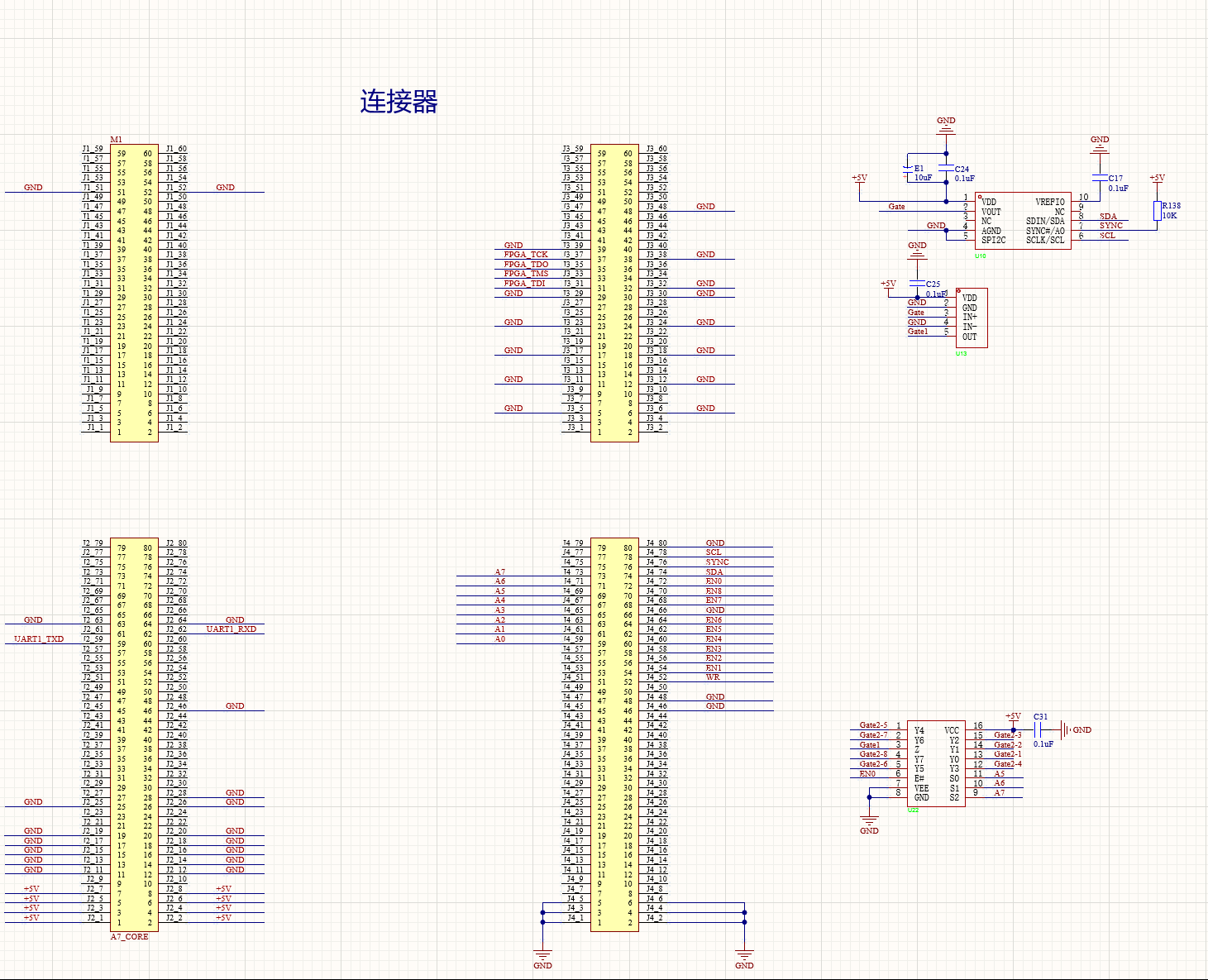This screenshot has height=980, width=1208.
Task: Select the Gate2-7 net label
Action: (x=873, y=735)
